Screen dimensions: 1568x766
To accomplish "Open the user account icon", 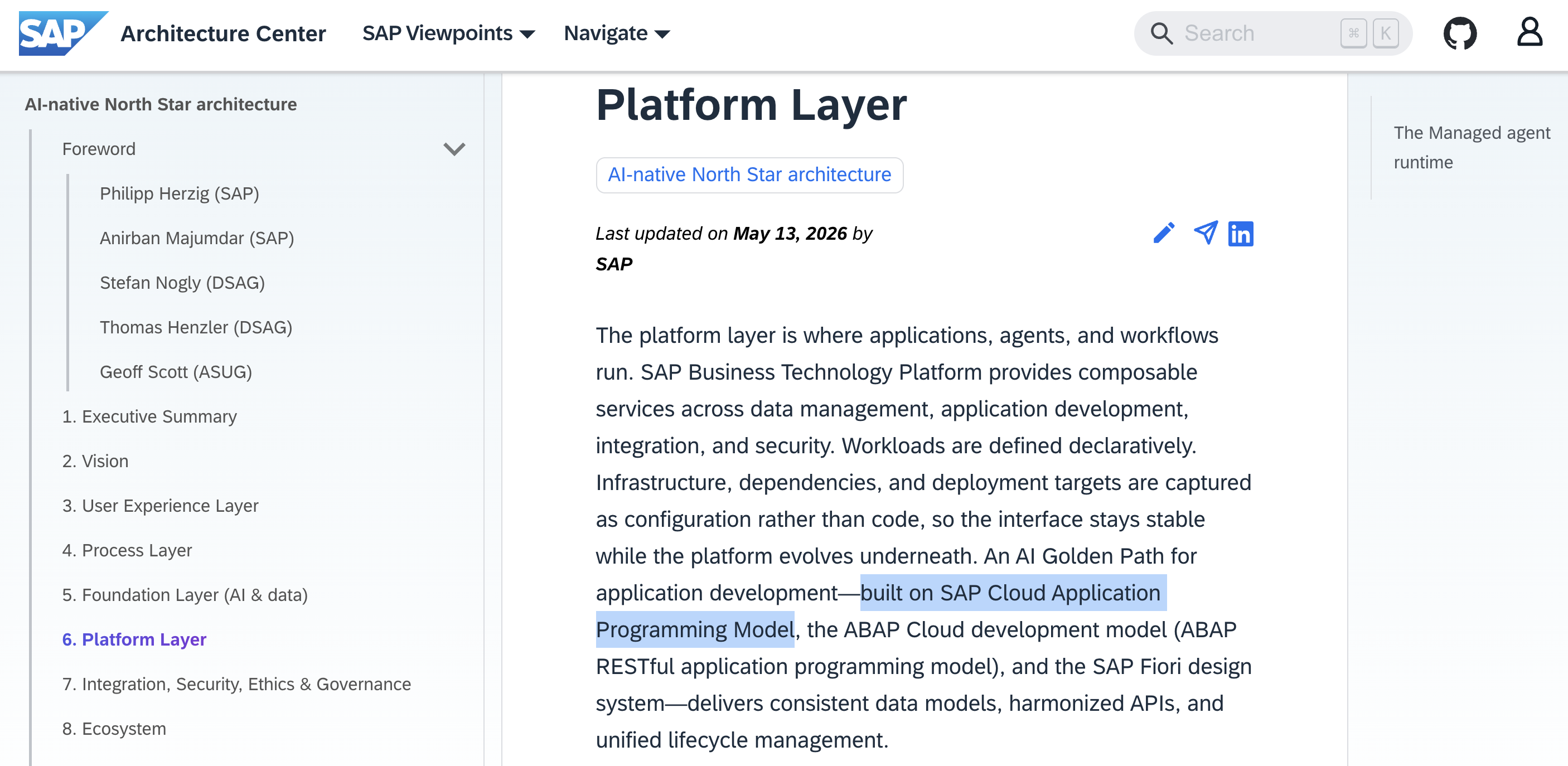I will coord(1529,33).
